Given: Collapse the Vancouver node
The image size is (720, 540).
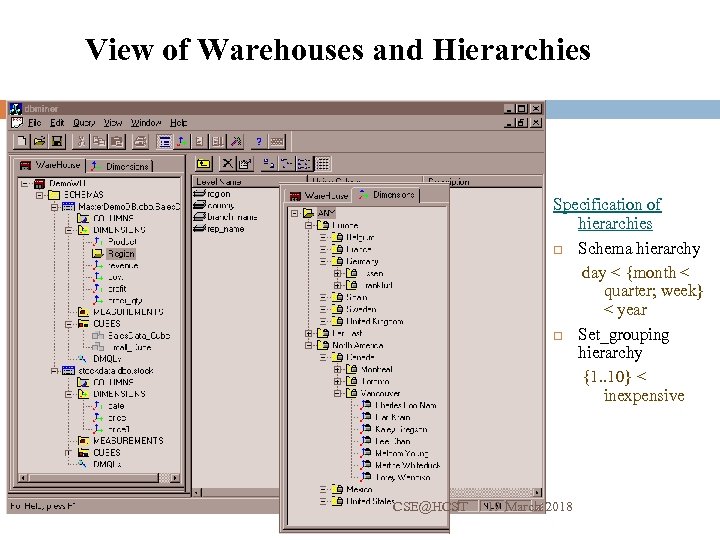Looking at the screenshot, I should [x=338, y=393].
